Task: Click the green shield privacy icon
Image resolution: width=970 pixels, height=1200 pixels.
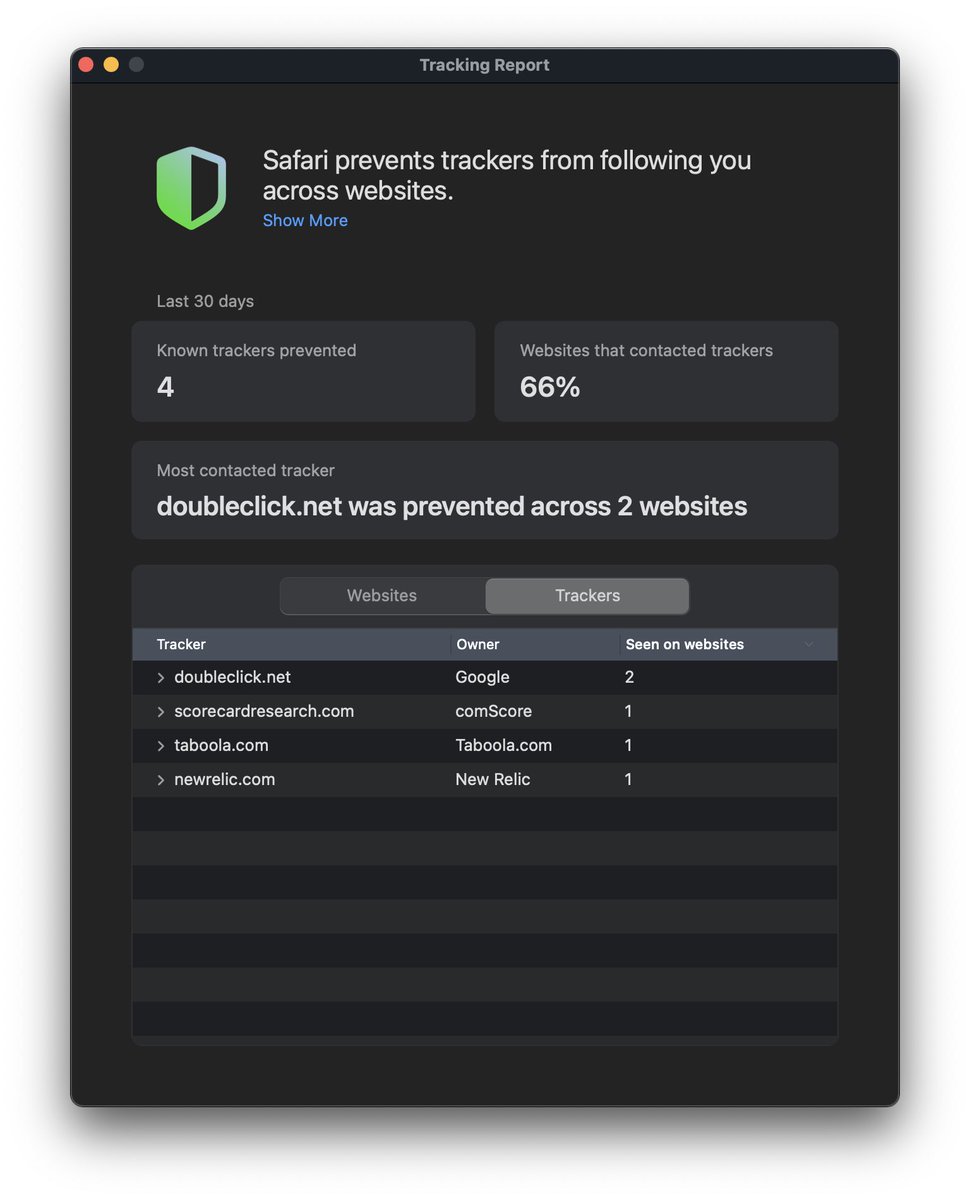Action: 191,188
